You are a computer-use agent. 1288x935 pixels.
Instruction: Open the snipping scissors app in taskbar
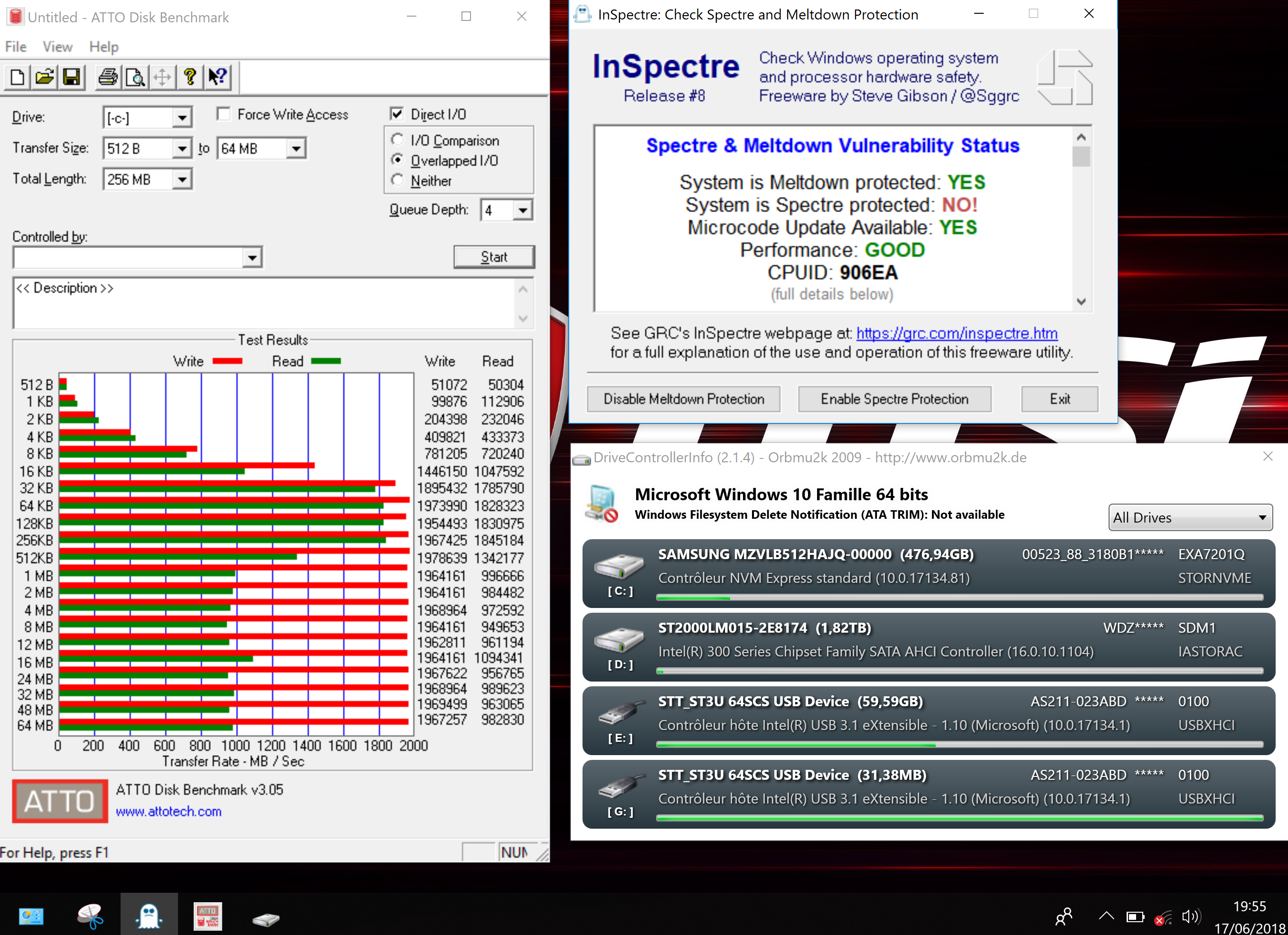[90, 915]
